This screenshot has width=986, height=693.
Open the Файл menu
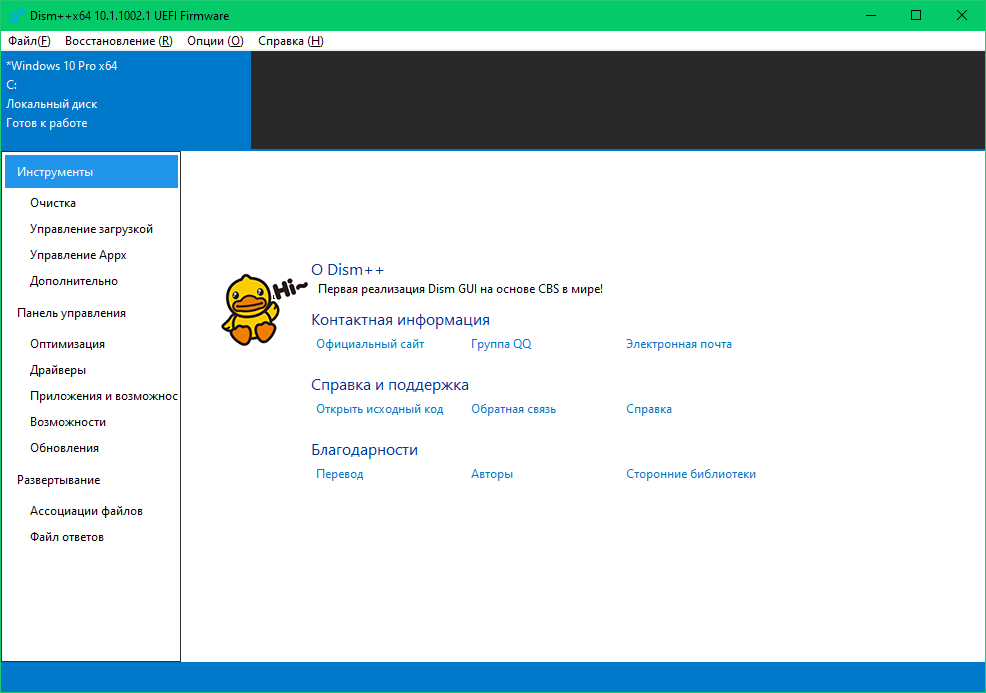tap(29, 41)
